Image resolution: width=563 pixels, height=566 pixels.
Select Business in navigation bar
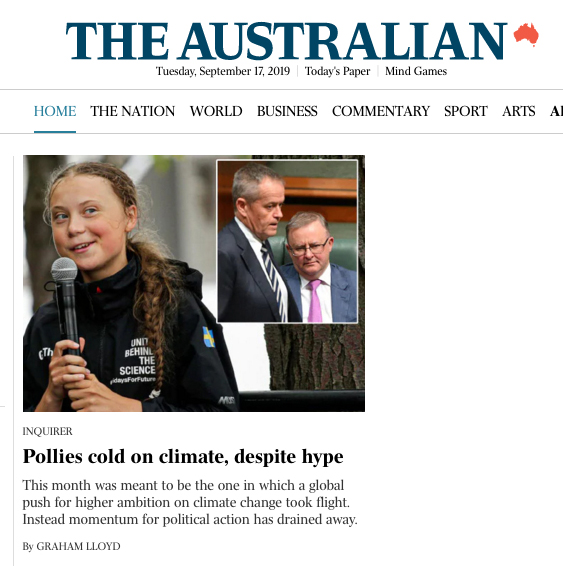[287, 111]
